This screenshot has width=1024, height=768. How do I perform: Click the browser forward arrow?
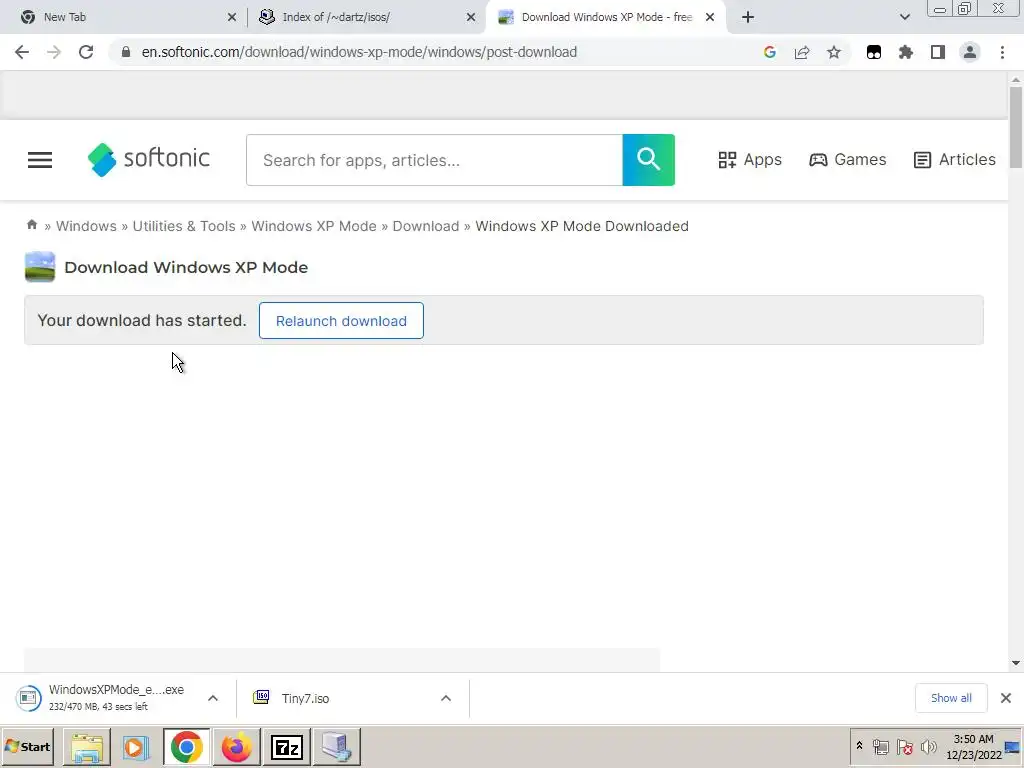[54, 52]
